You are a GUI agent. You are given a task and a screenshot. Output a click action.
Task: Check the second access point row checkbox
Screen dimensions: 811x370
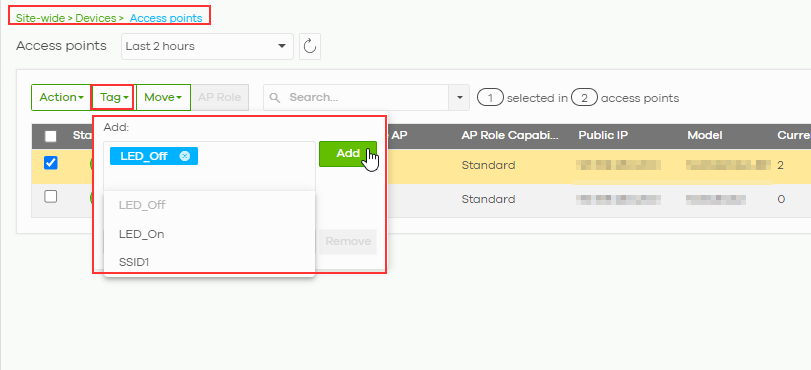(51, 197)
